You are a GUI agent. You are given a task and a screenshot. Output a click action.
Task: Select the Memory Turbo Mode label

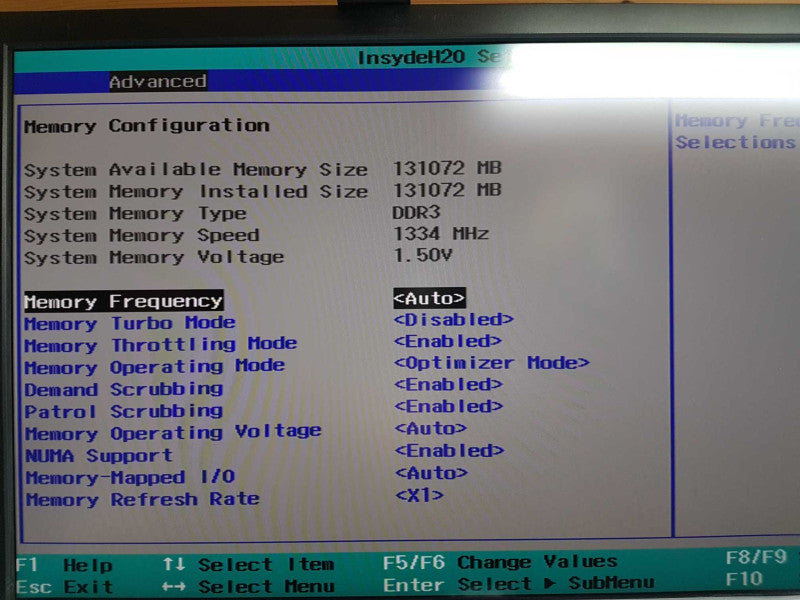pos(130,323)
